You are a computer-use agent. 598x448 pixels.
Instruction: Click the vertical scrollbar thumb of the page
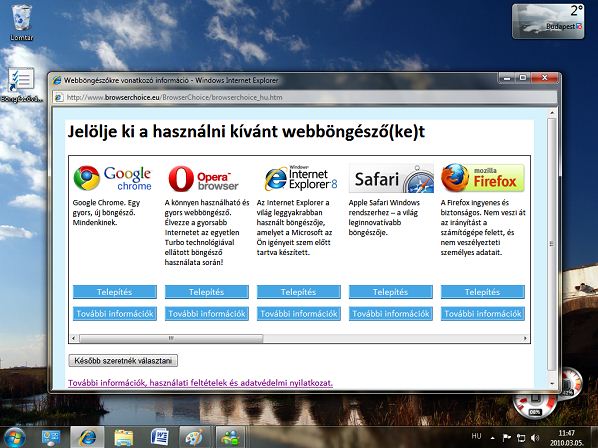[x=551, y=244]
